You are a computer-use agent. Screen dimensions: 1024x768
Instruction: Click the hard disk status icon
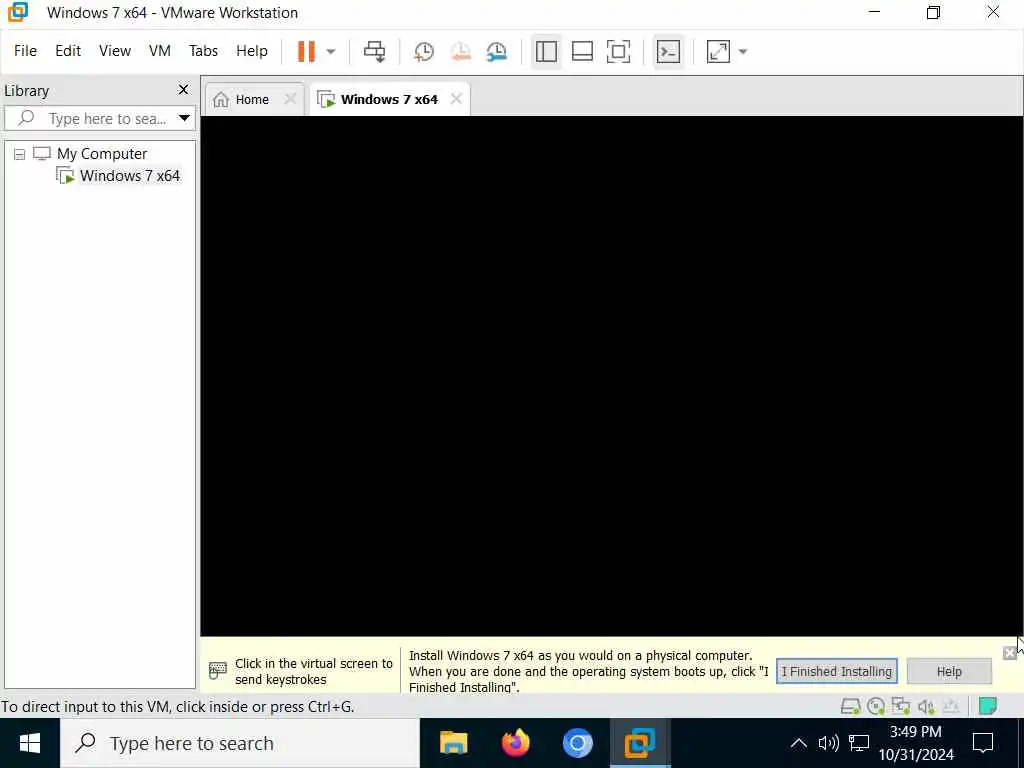[x=850, y=706]
